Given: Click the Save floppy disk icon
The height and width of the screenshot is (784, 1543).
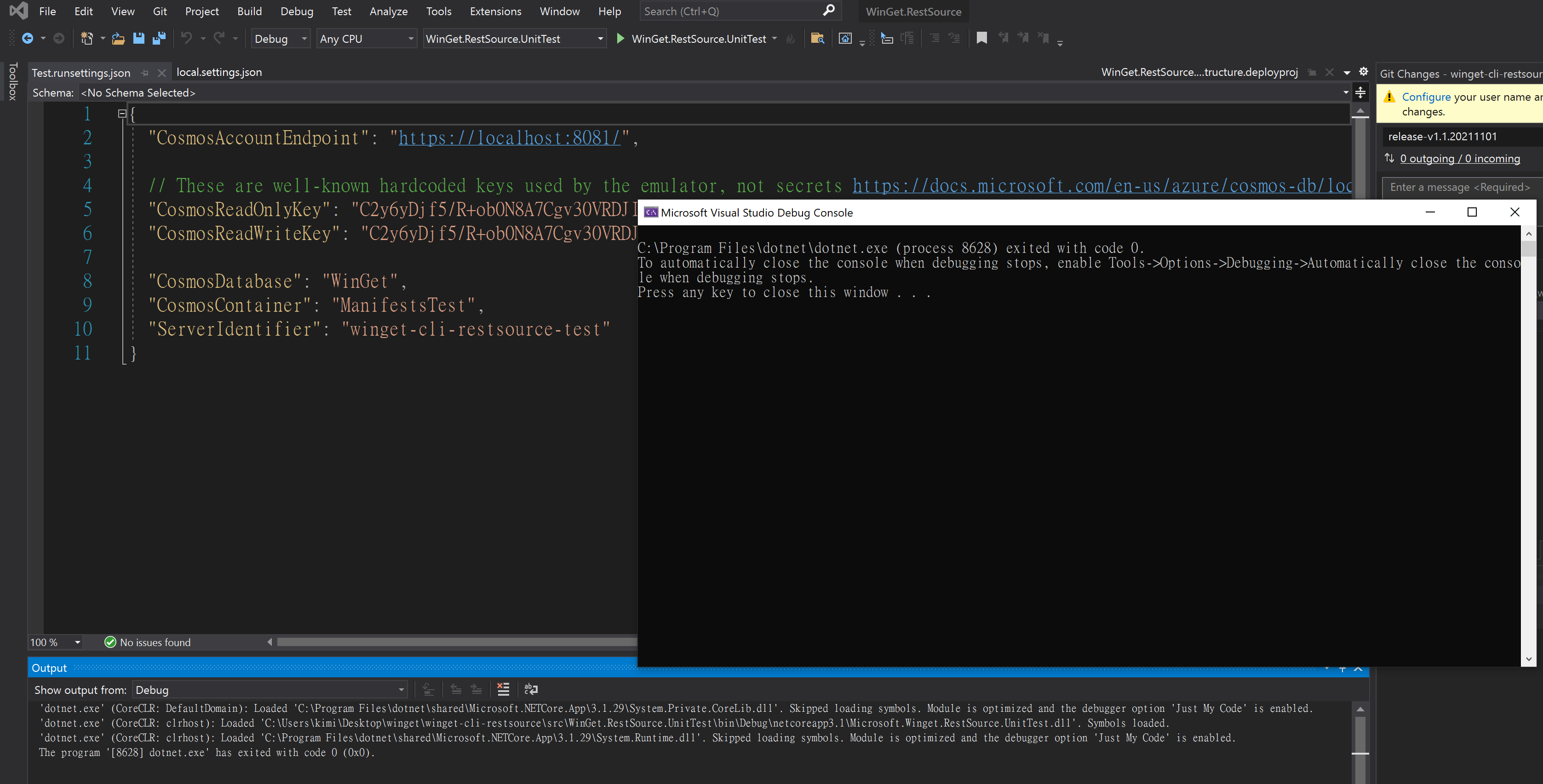Looking at the screenshot, I should (138, 39).
